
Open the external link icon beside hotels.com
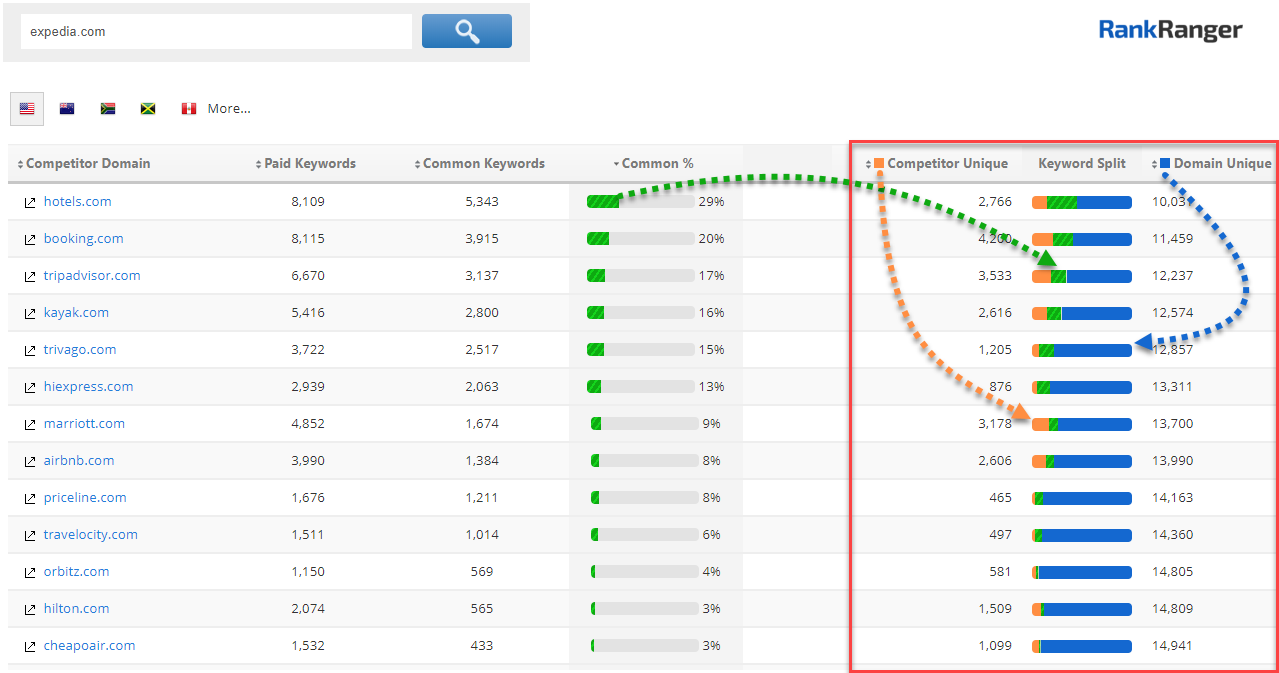pos(30,202)
